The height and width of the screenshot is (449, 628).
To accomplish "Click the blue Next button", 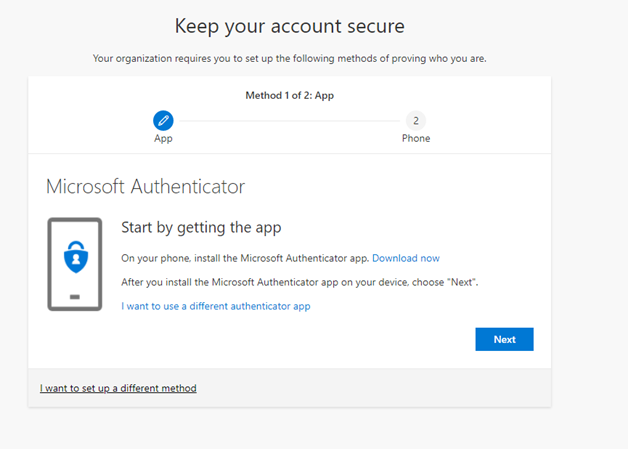I will (504, 339).
